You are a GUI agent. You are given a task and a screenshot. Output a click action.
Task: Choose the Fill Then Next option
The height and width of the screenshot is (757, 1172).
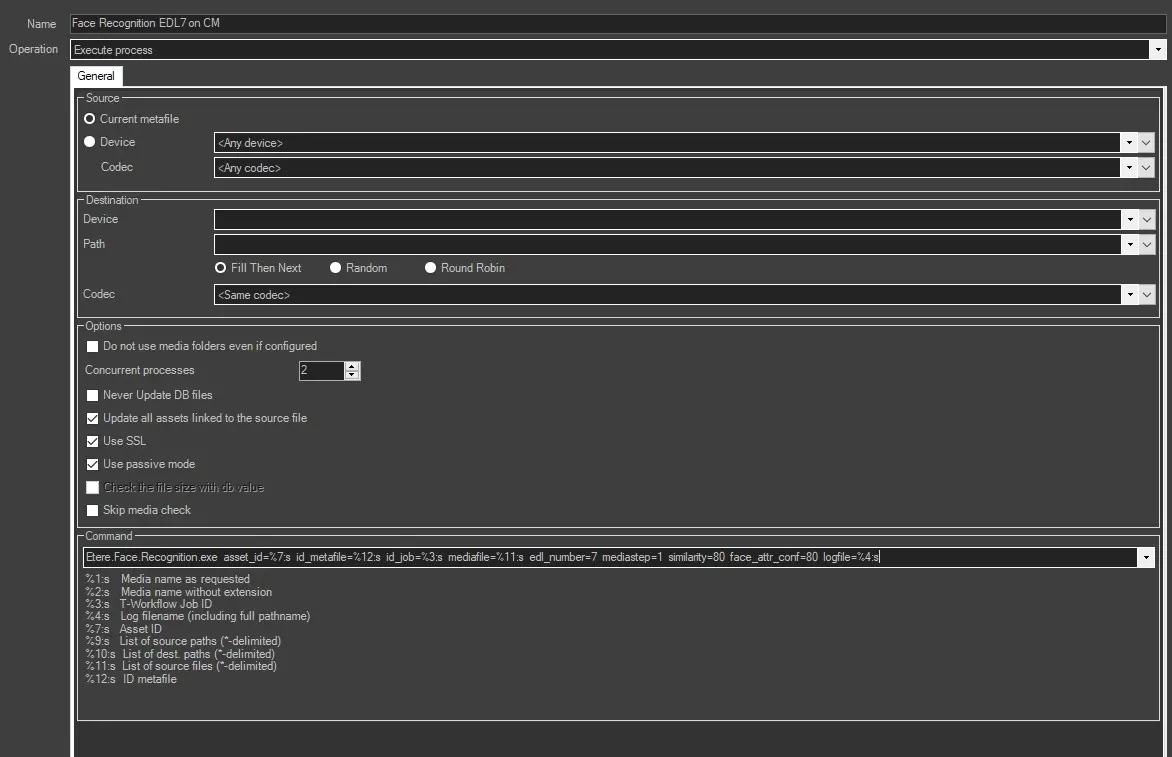point(221,268)
